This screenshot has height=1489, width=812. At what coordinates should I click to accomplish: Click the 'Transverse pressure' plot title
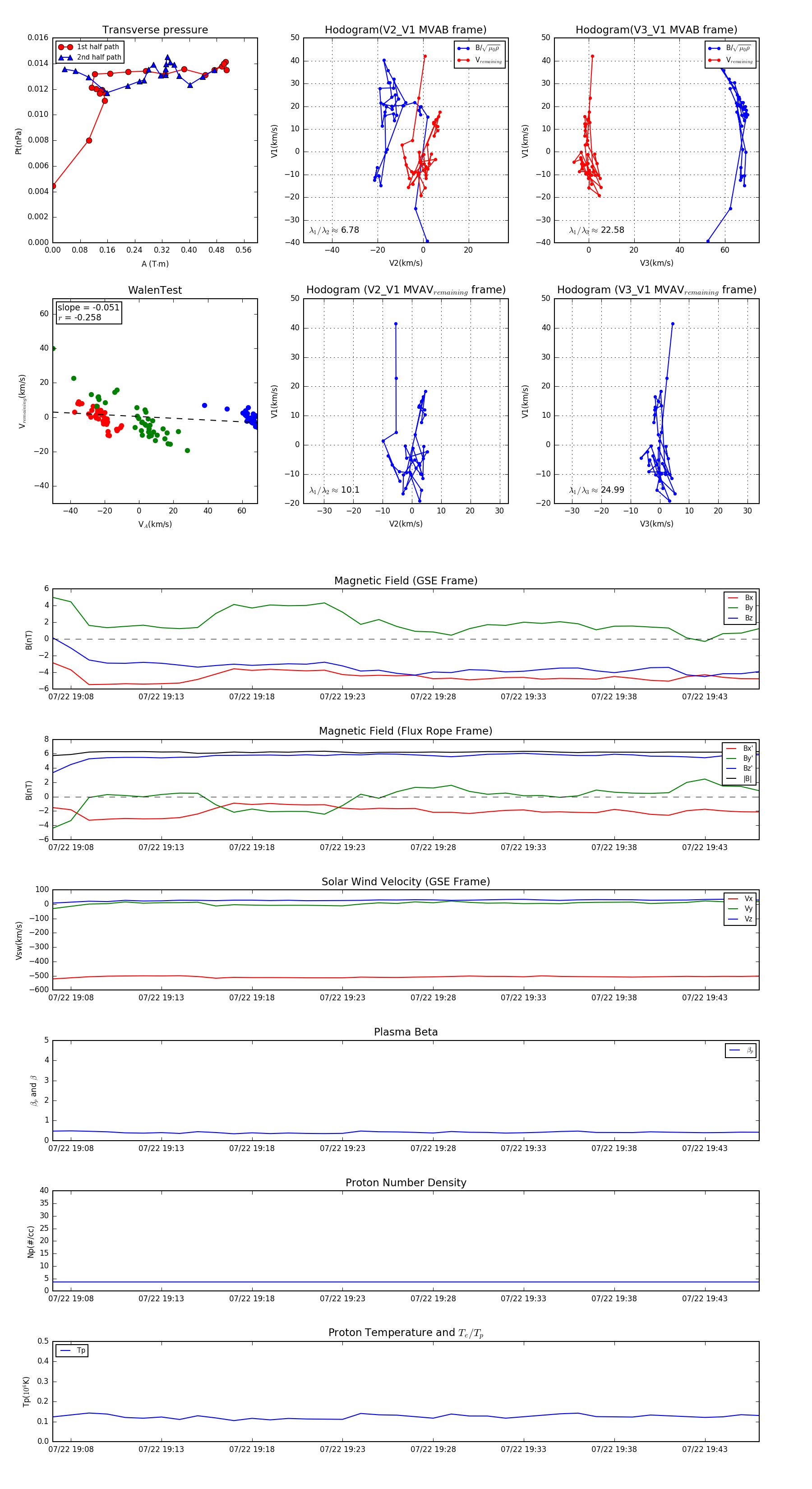pyautogui.click(x=155, y=30)
